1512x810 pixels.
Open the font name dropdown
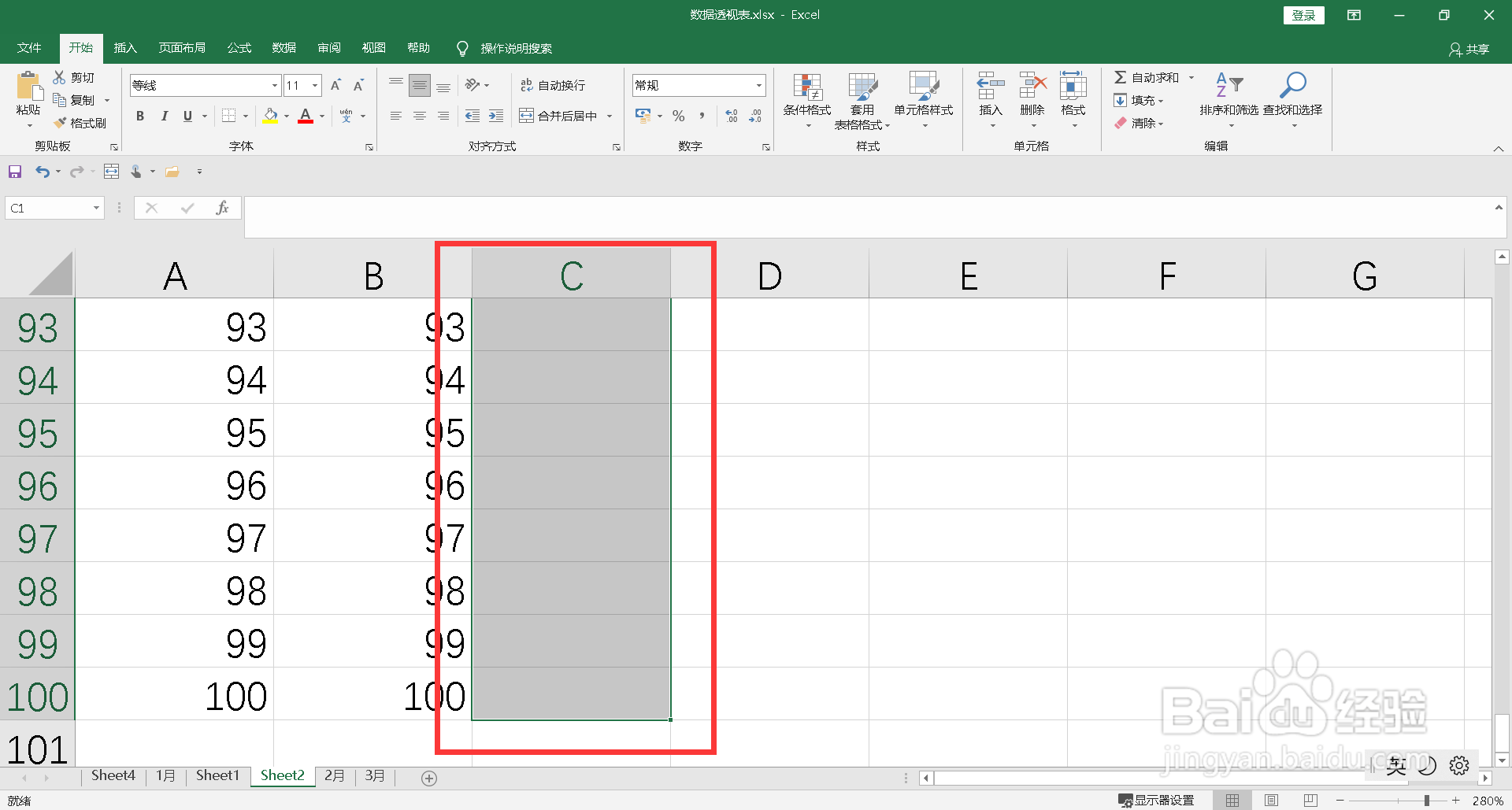275,85
